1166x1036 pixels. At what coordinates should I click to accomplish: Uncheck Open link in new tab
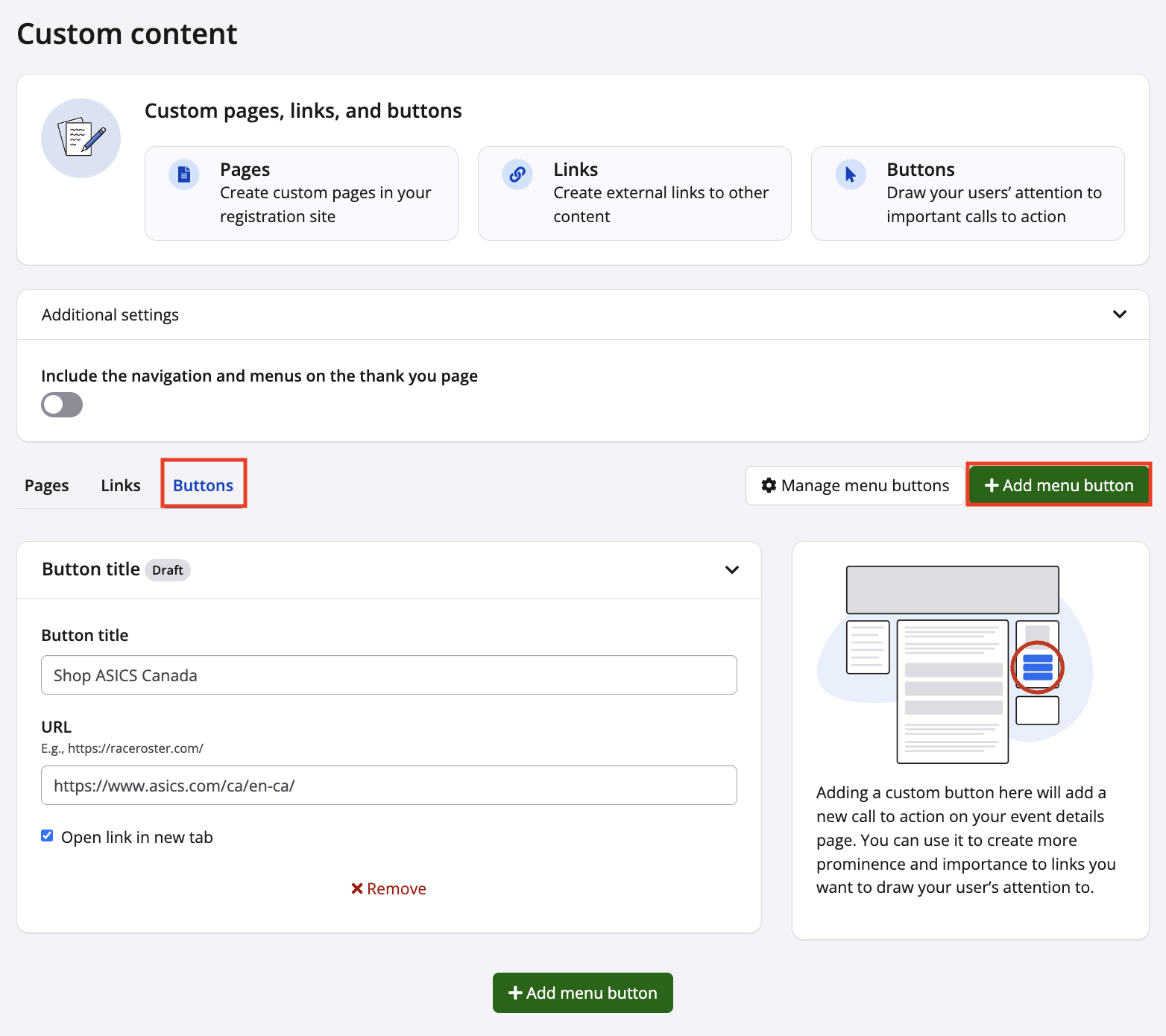click(47, 836)
